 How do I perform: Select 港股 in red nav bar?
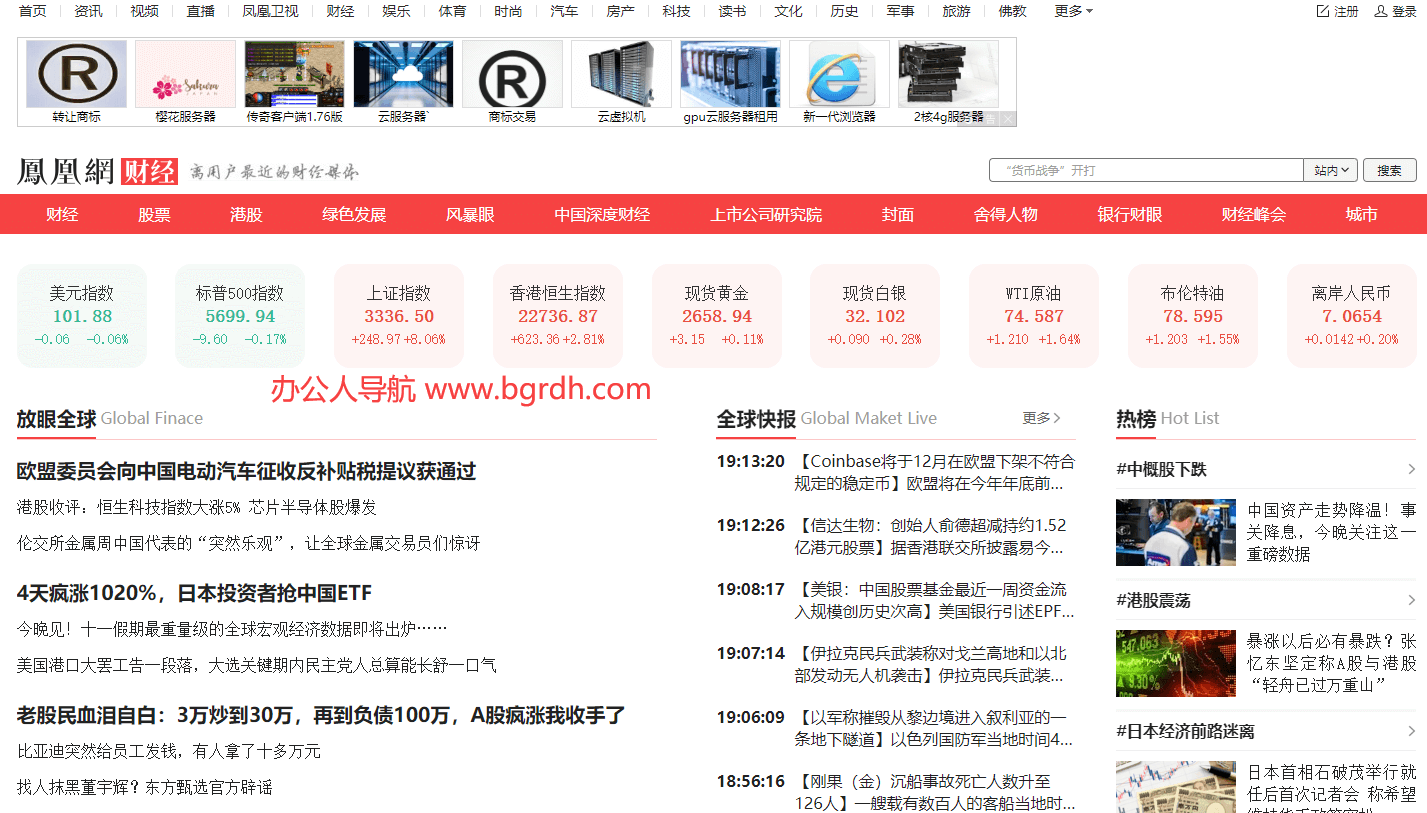pyautogui.click(x=246, y=214)
